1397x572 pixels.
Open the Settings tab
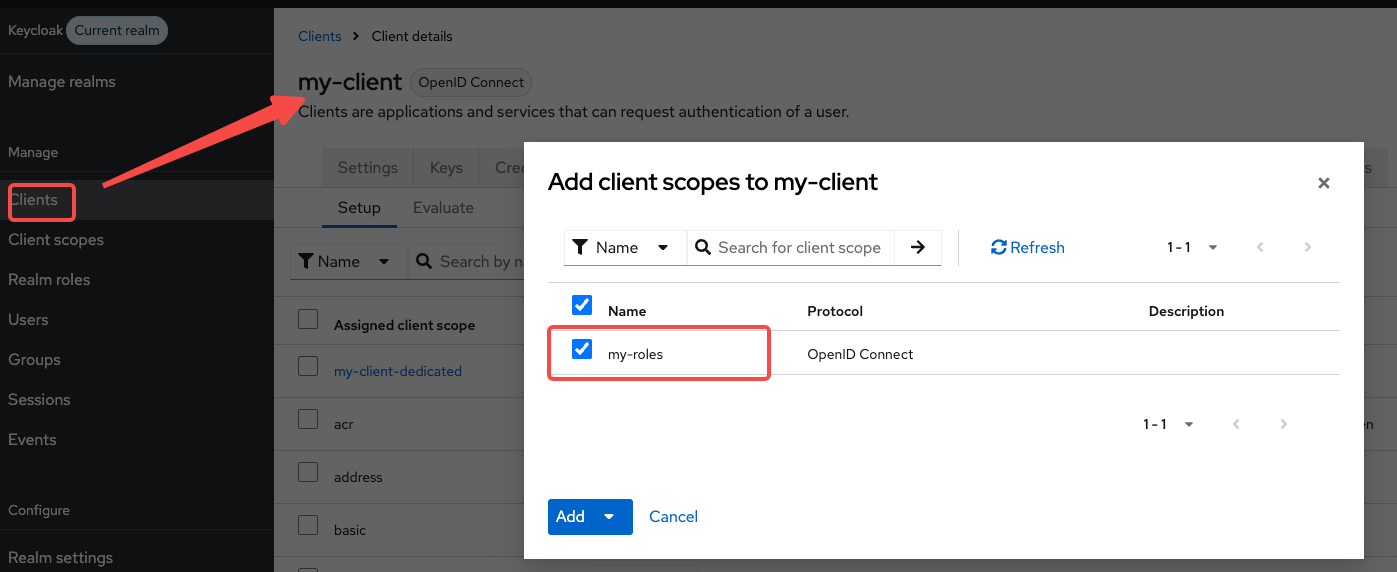click(367, 168)
